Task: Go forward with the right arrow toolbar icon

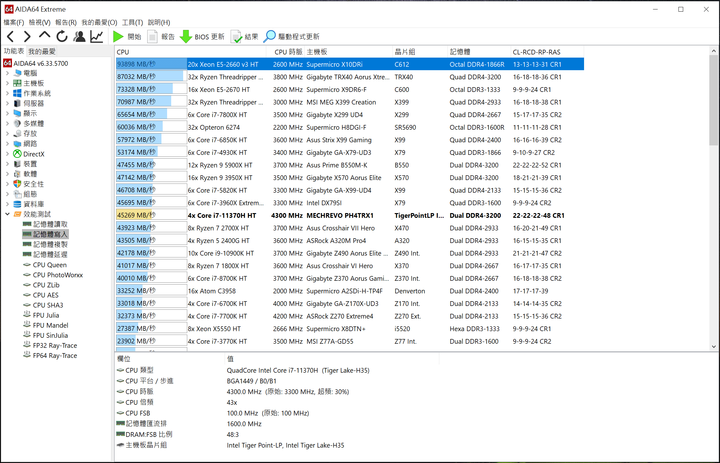Action: [27, 36]
